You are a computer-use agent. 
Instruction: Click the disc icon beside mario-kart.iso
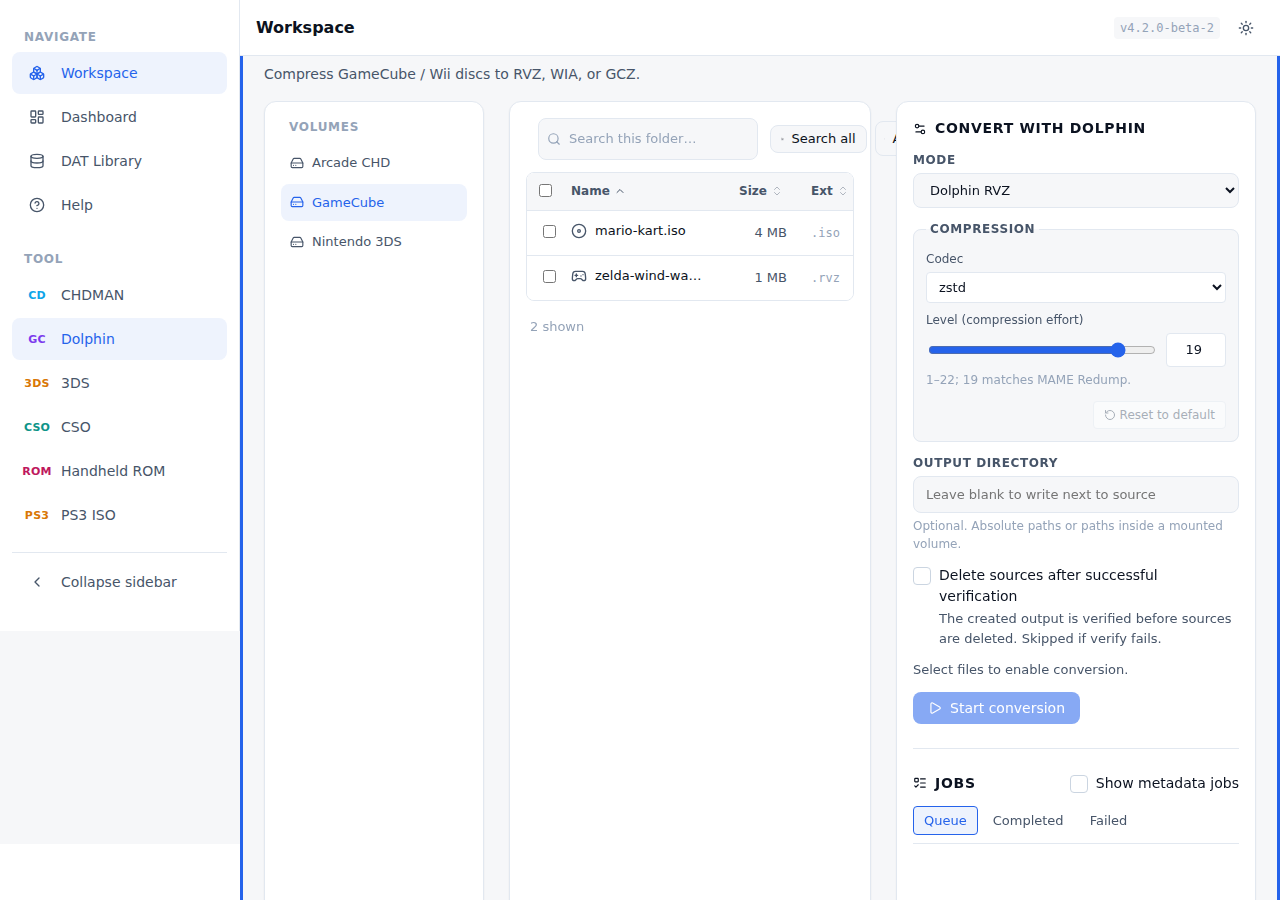tap(579, 231)
